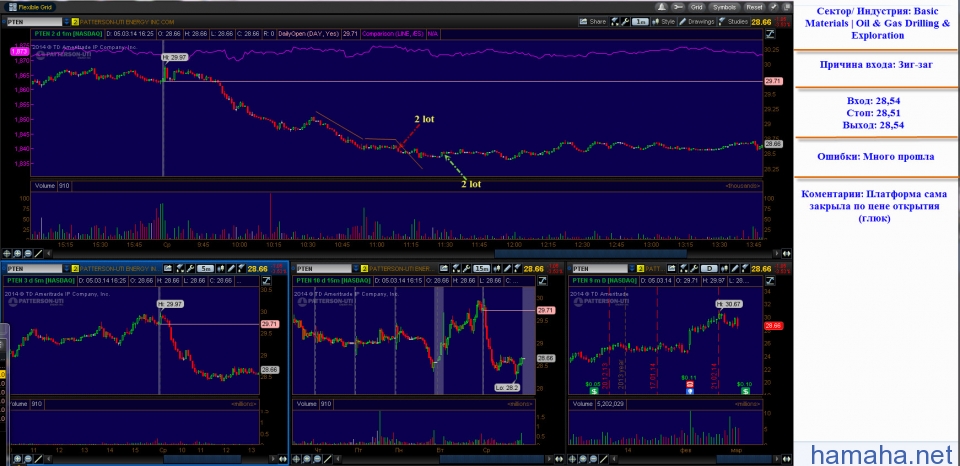Focus daily chart PTEN symbol field
Viewport: 960px width, 466px height.
click(600, 268)
